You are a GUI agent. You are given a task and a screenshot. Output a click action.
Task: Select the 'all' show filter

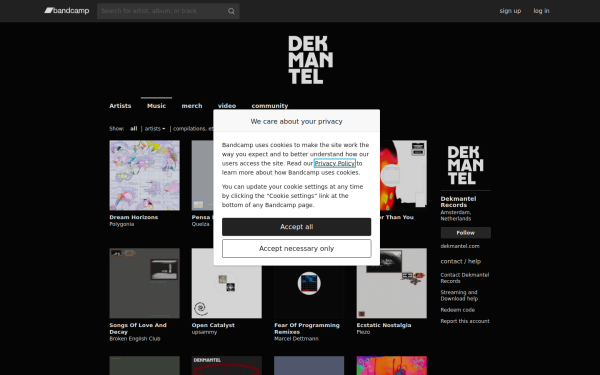coord(133,129)
